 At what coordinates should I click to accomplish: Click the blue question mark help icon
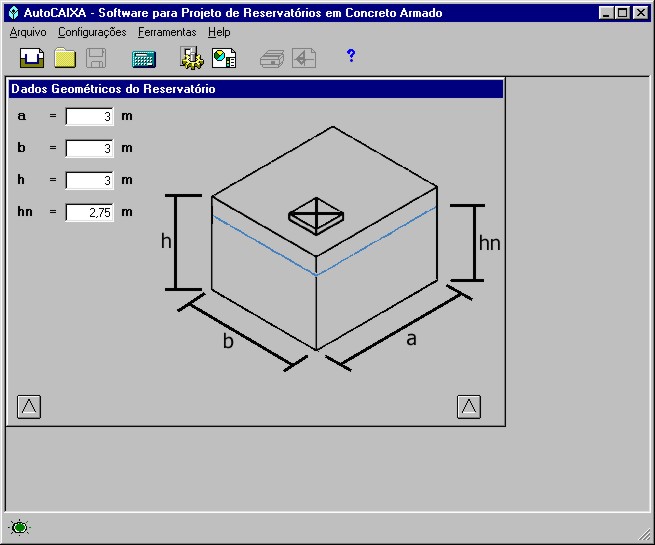click(x=351, y=56)
